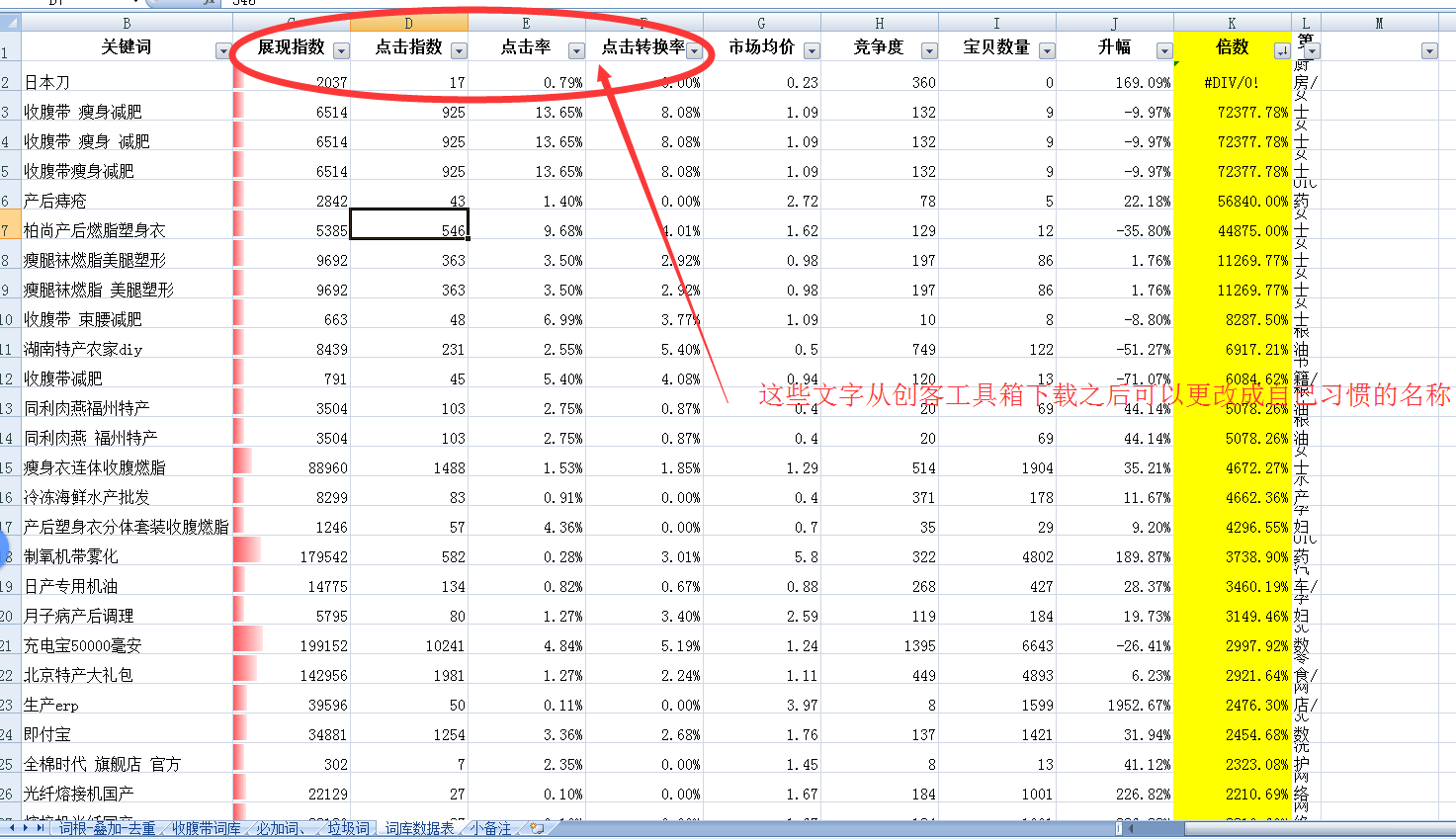The height and width of the screenshot is (839, 1456).
Task: Open the sorted 倍数 filter dropdown
Action: [1282, 51]
